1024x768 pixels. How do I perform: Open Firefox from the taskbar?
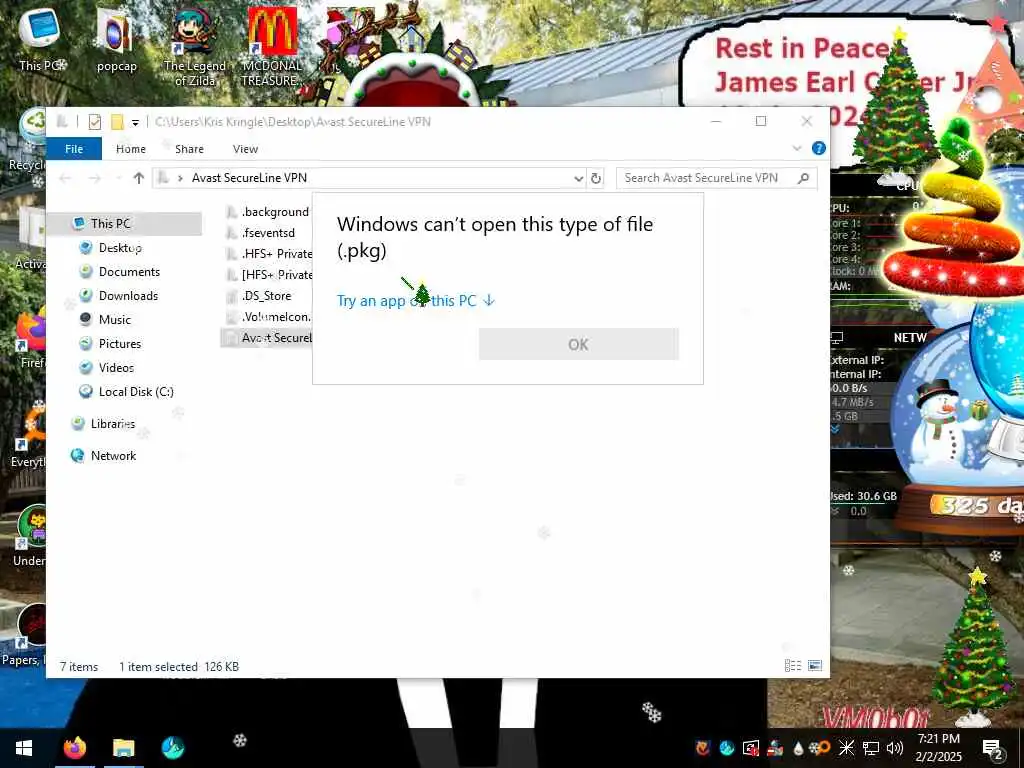pyautogui.click(x=75, y=748)
